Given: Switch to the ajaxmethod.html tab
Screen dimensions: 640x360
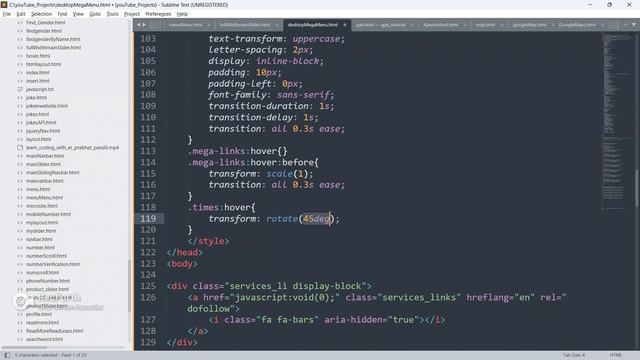Looking at the screenshot, I should (x=440, y=25).
